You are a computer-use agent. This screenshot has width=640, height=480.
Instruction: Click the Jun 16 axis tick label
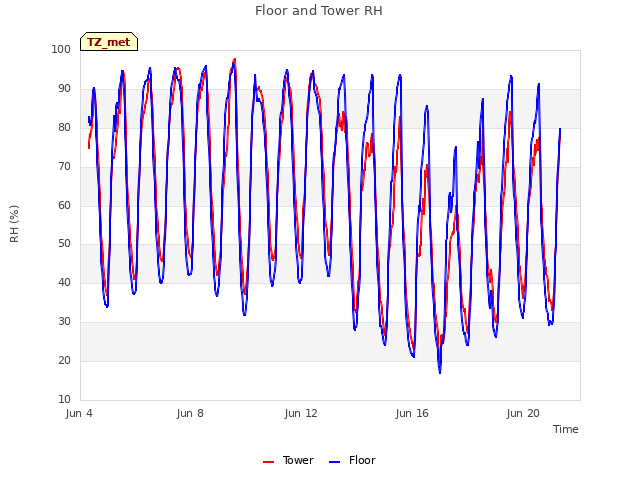412,413
